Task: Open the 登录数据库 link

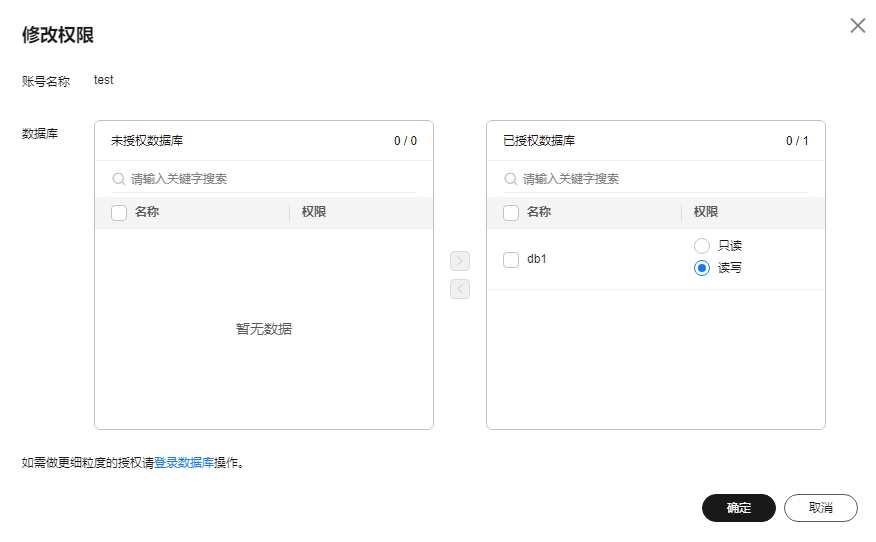Action: [x=184, y=463]
